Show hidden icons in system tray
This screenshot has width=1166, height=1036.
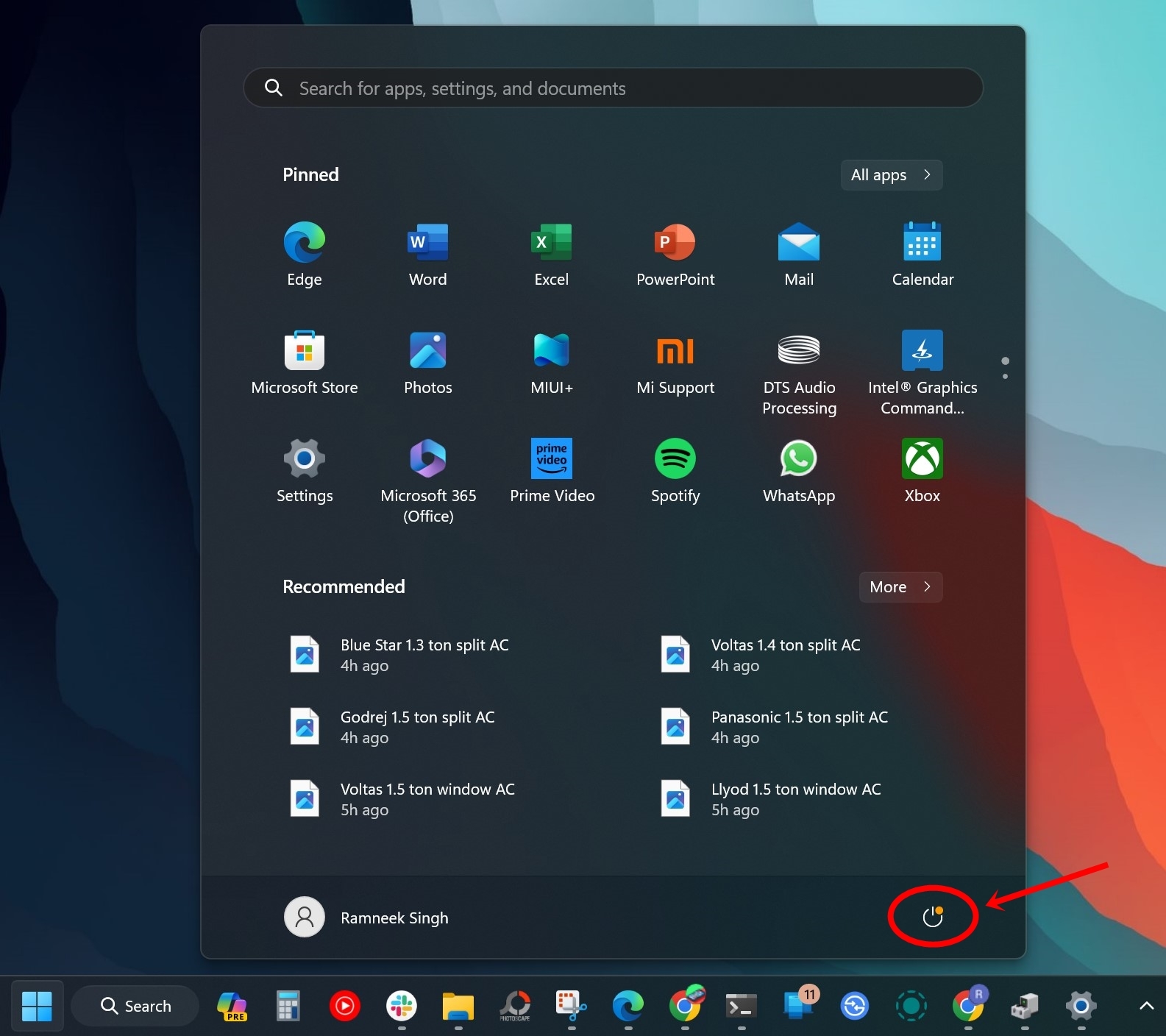1145,1006
